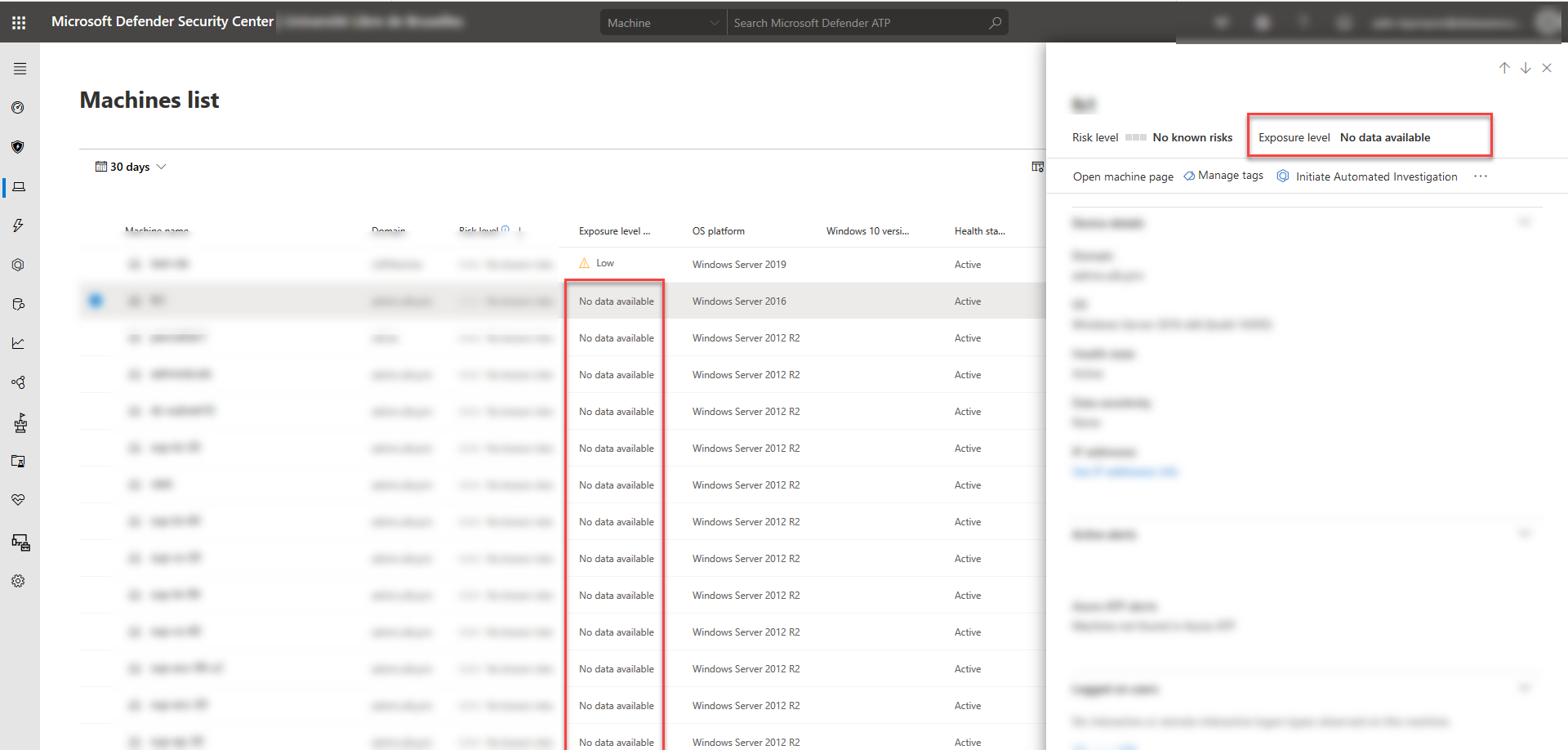Image resolution: width=1568 pixels, height=750 pixels.
Task: Click the Microsoft Defender Security Center title
Action: 163,21
